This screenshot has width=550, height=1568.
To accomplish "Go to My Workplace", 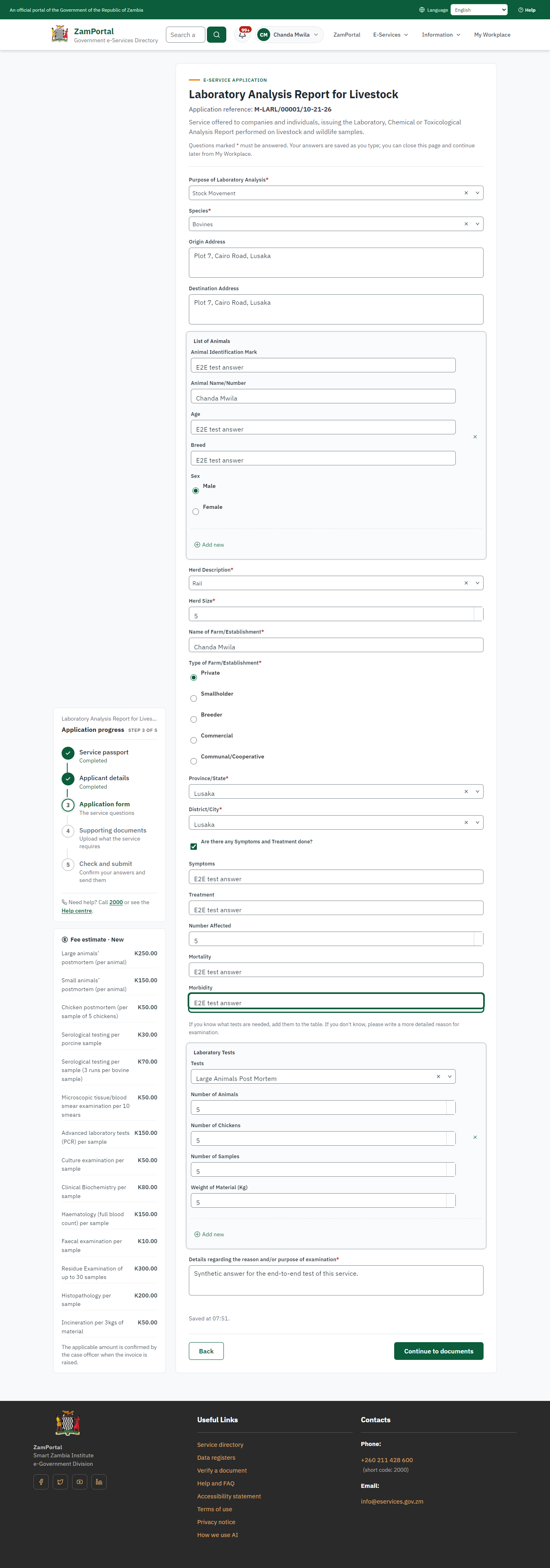I will click(492, 35).
